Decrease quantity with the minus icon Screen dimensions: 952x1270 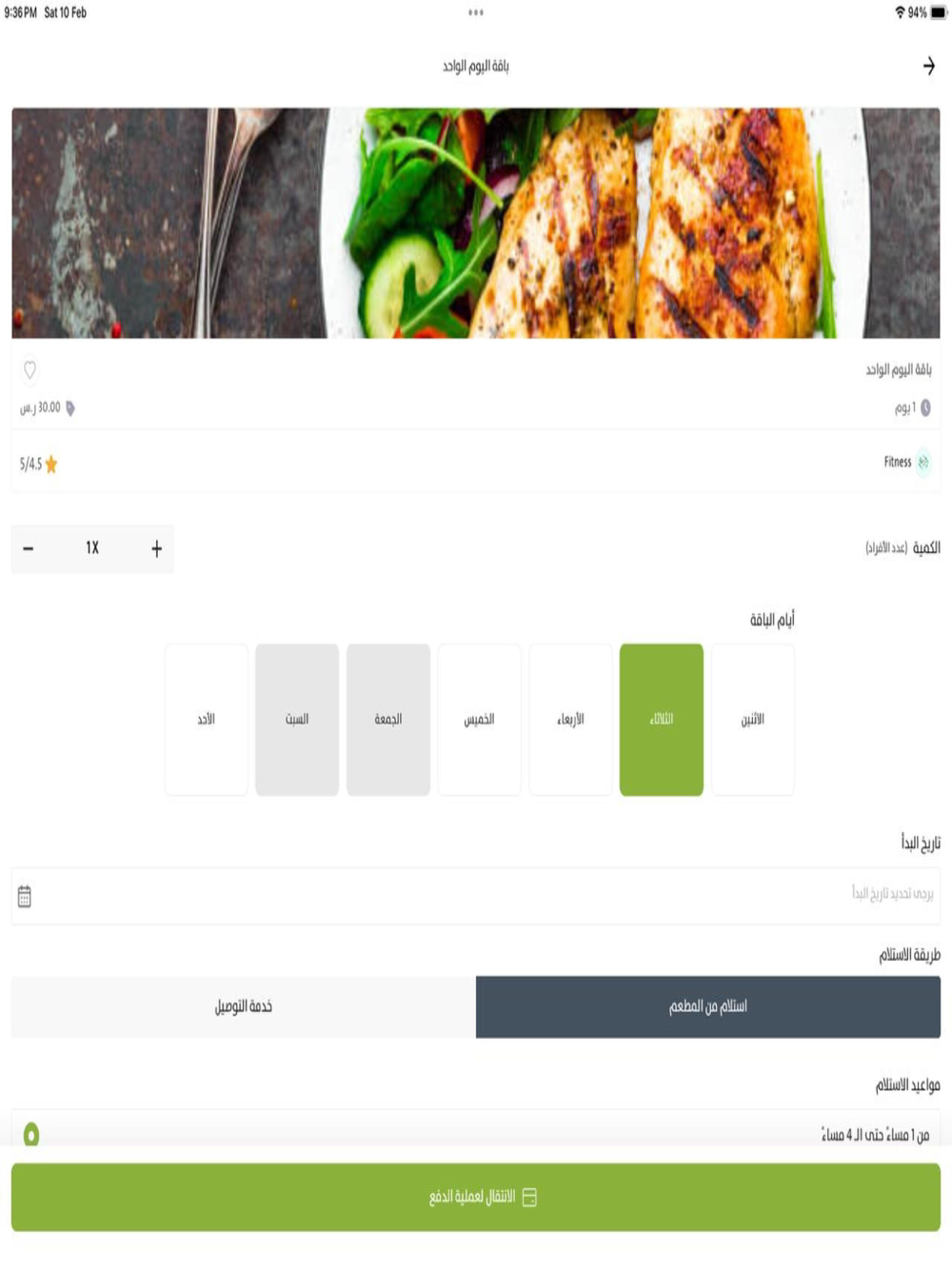click(x=29, y=548)
